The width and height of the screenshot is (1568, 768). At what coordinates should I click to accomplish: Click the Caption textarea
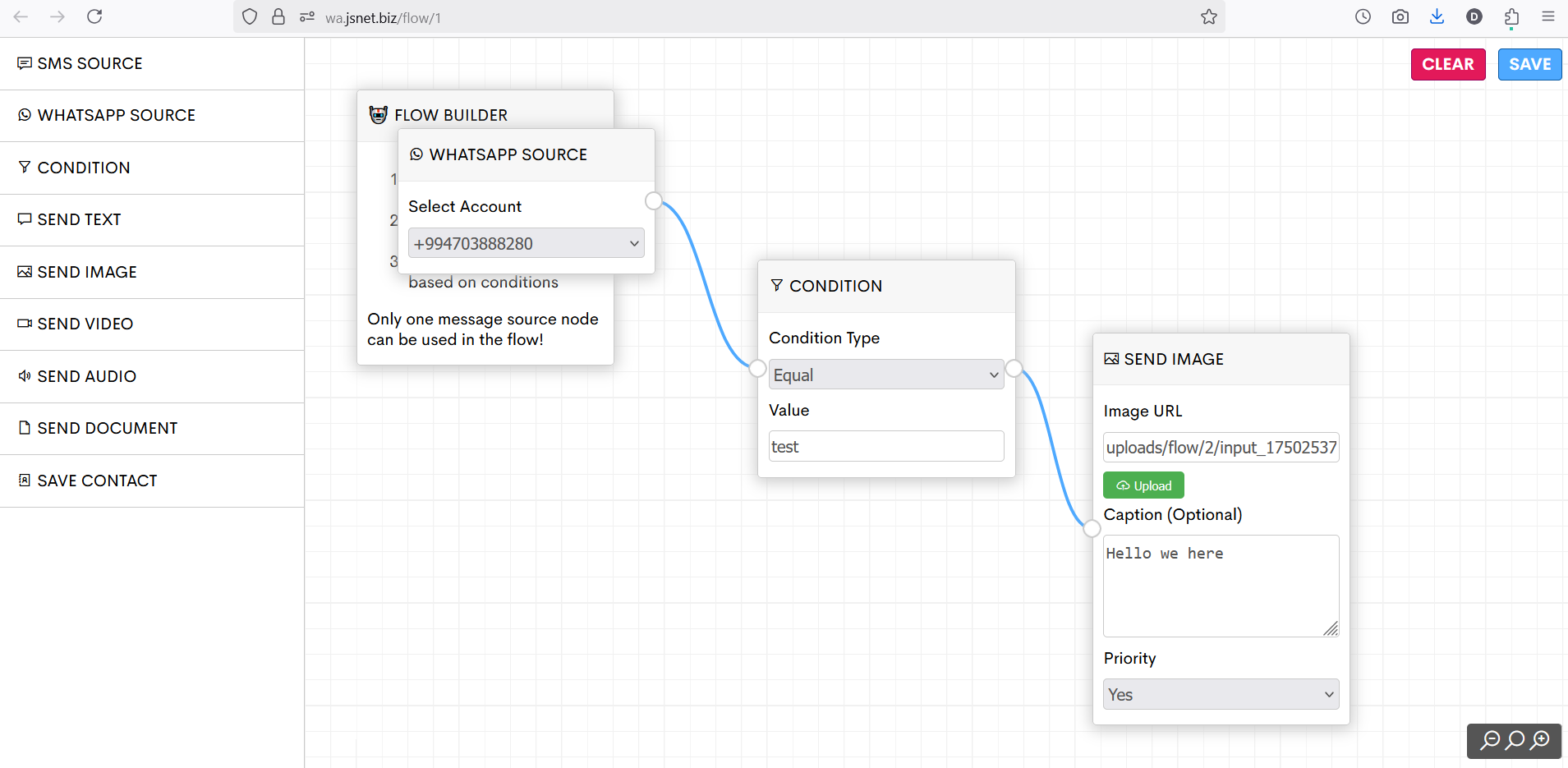tap(1221, 586)
